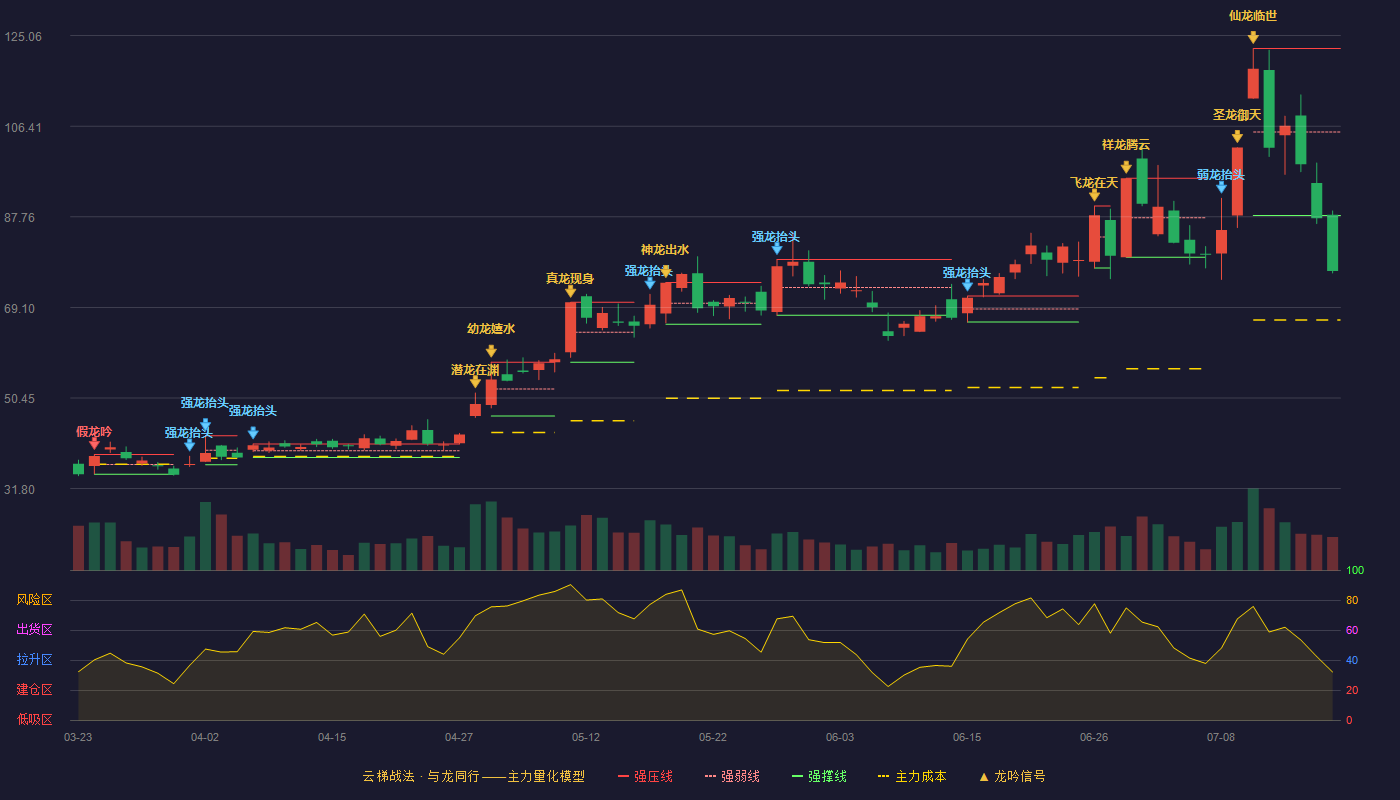Viewport: 1400px width, 800px height.
Task: Click the arrow marker under 圣龙御天
Action: click(1237, 137)
